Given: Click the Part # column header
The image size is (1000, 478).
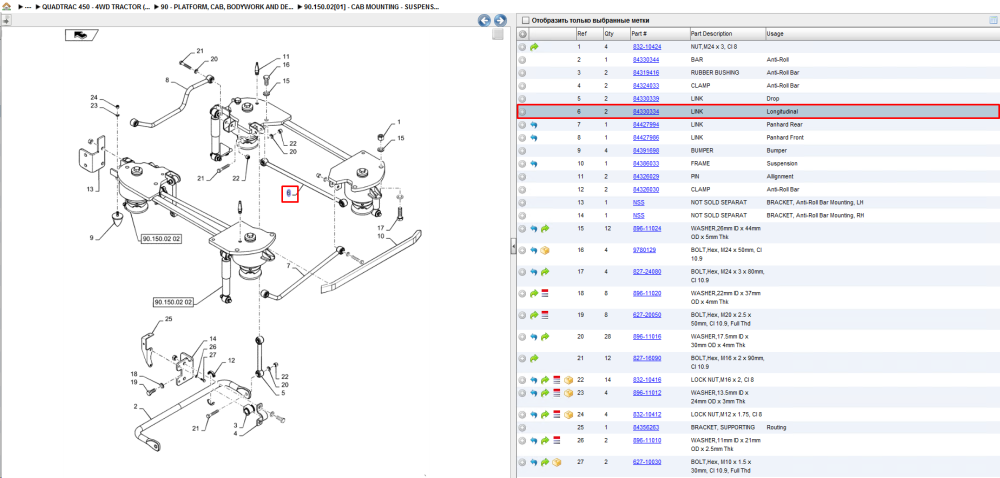Looking at the screenshot, I should (x=639, y=34).
